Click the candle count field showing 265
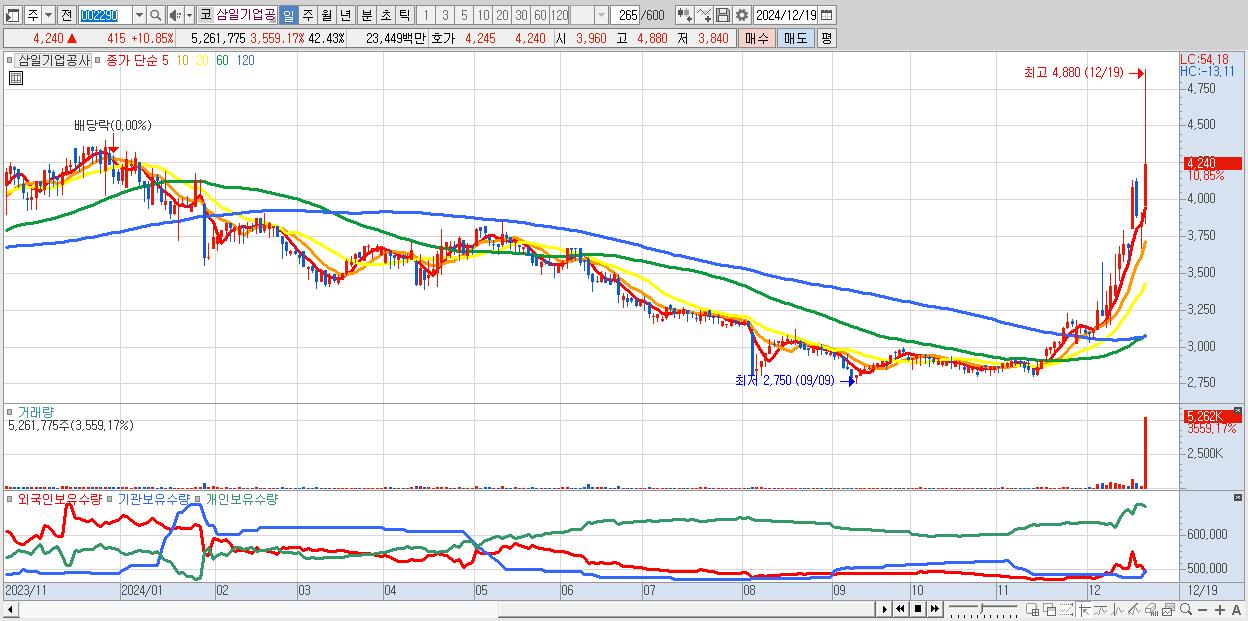Viewport: 1248px width, 621px height. click(625, 15)
